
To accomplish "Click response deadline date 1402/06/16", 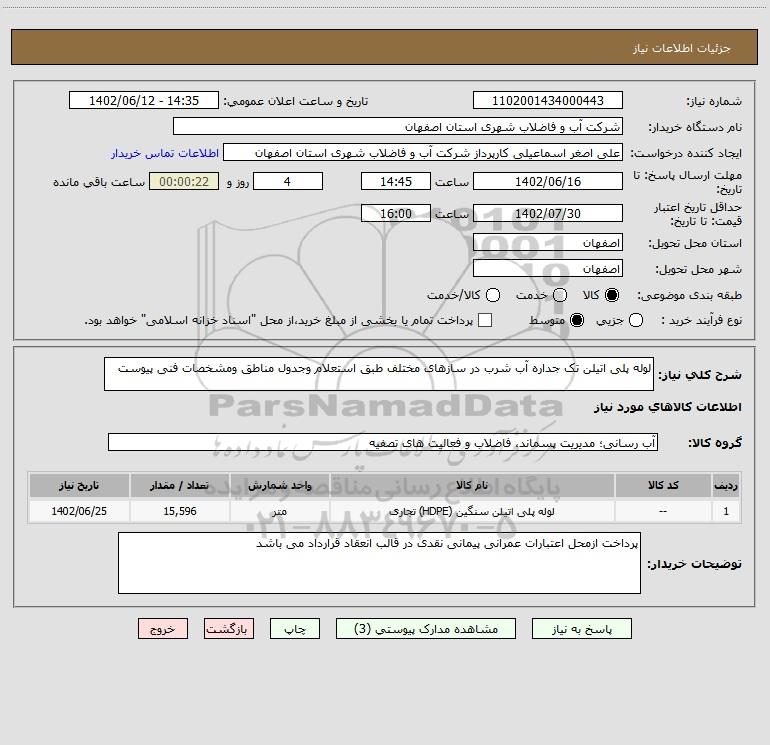I will coord(548,181).
